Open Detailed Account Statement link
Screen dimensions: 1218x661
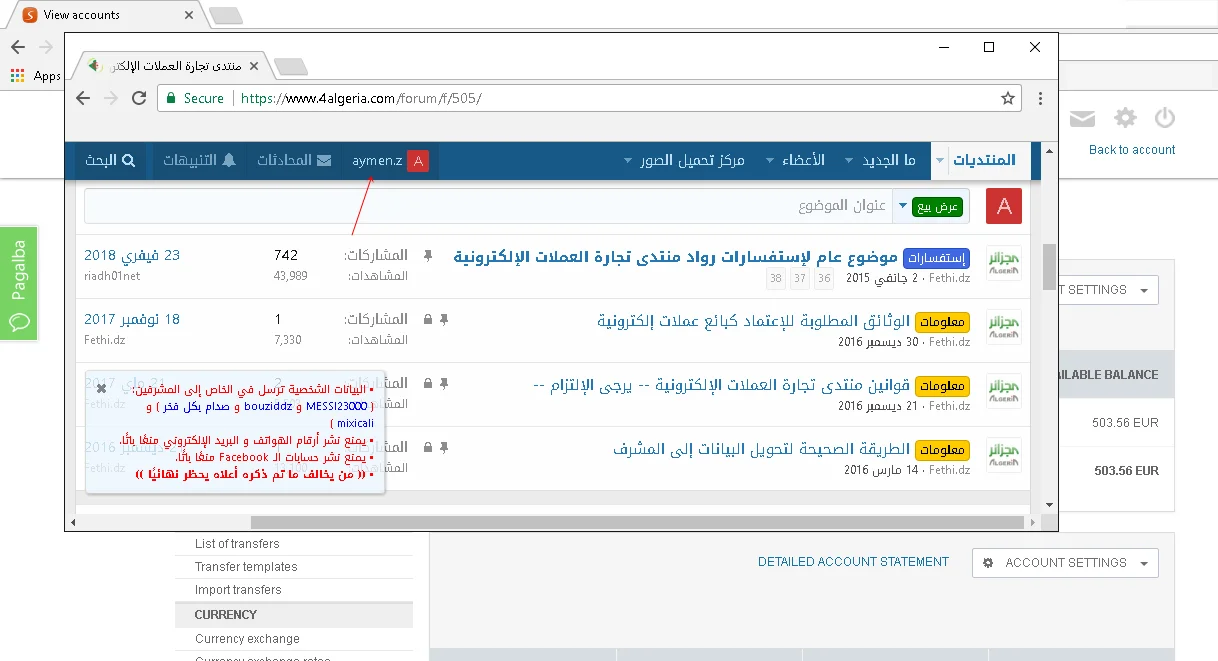pos(852,562)
